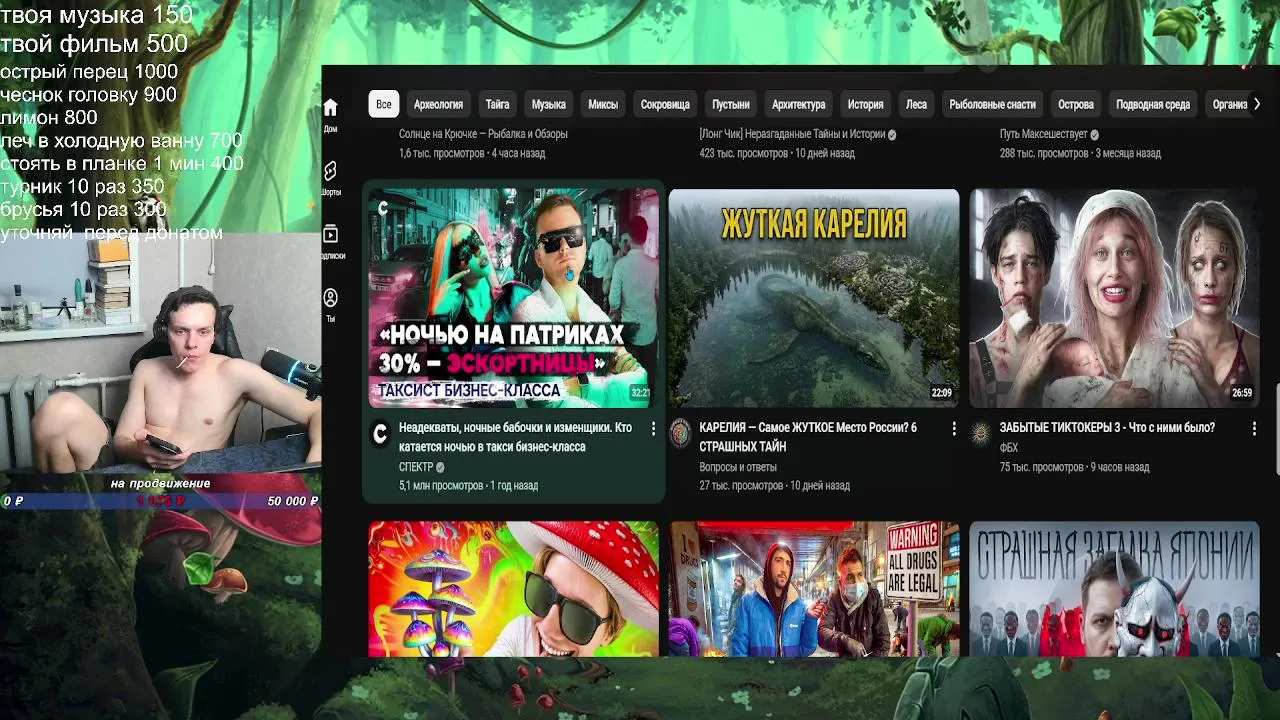
Task: Click the streamer webcam overlay
Action: [x=160, y=355]
